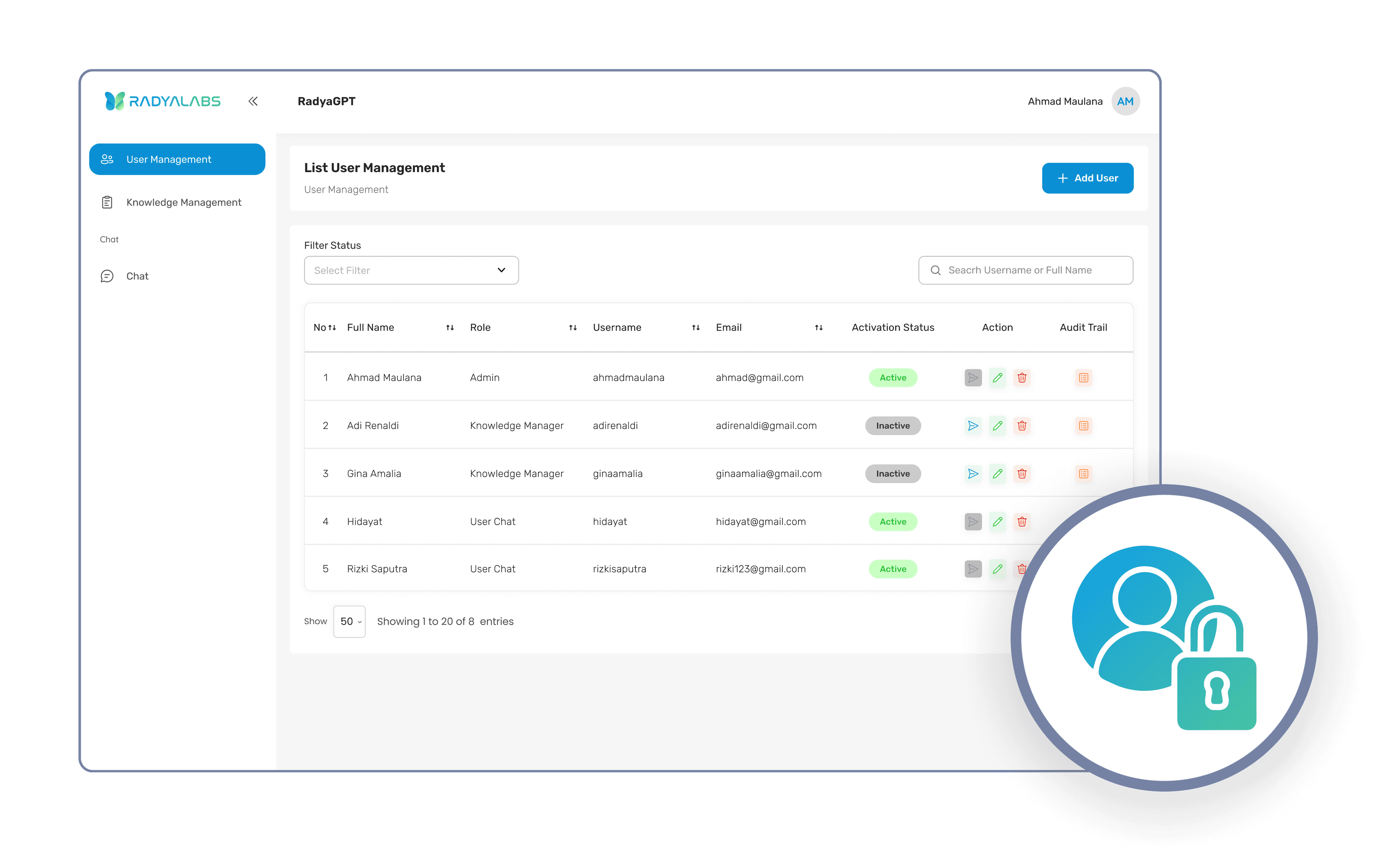Click Active status badge of Rizki Saputra
The height and width of the screenshot is (855, 1400).
click(892, 569)
